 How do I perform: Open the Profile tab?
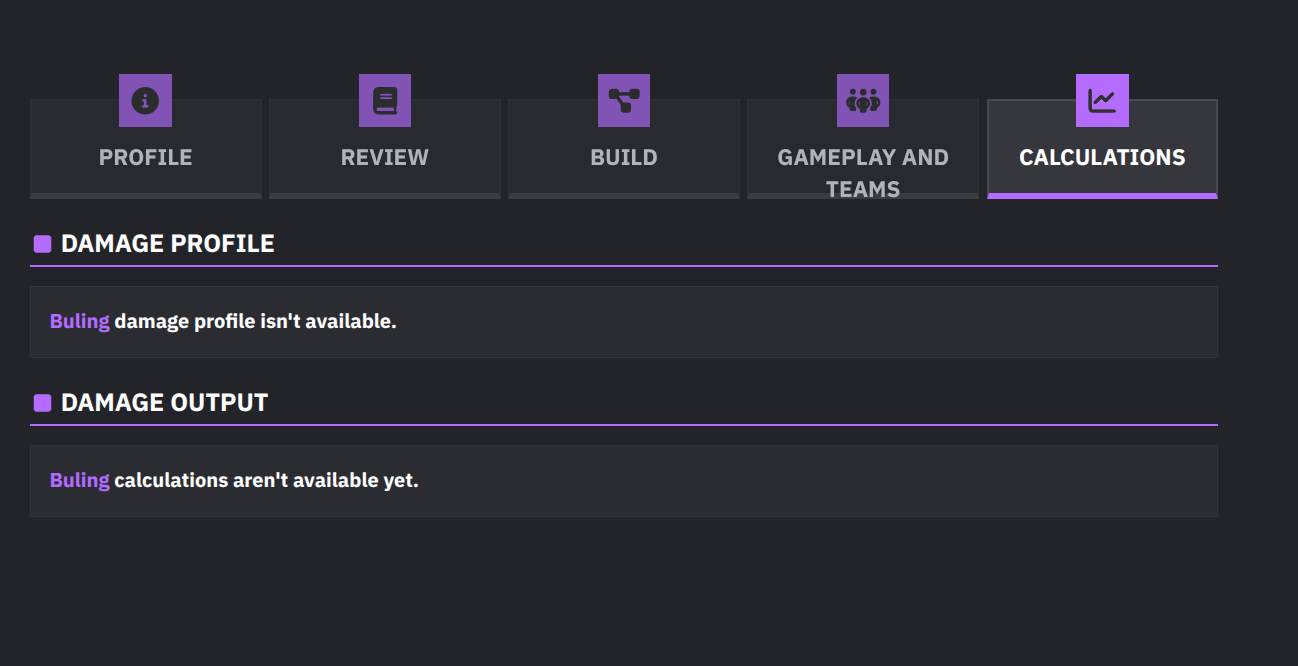point(146,149)
